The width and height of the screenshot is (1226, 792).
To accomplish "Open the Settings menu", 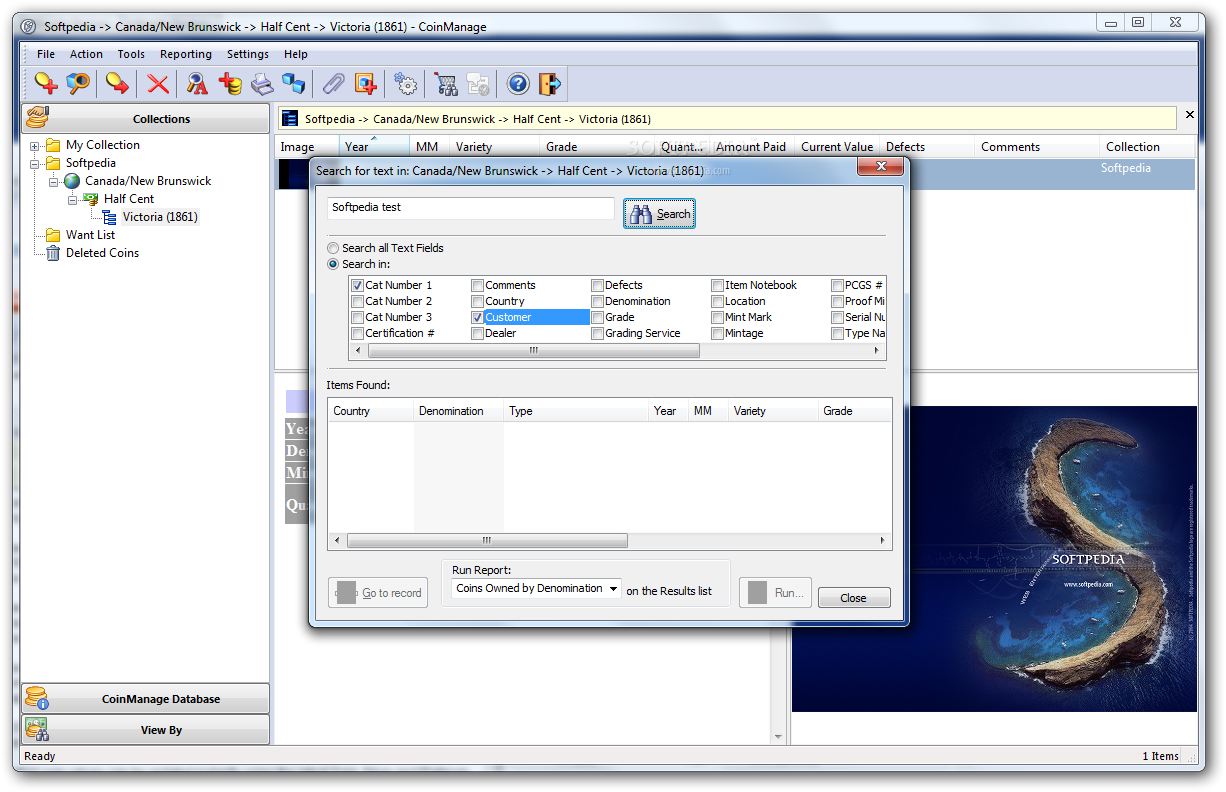I will (248, 54).
